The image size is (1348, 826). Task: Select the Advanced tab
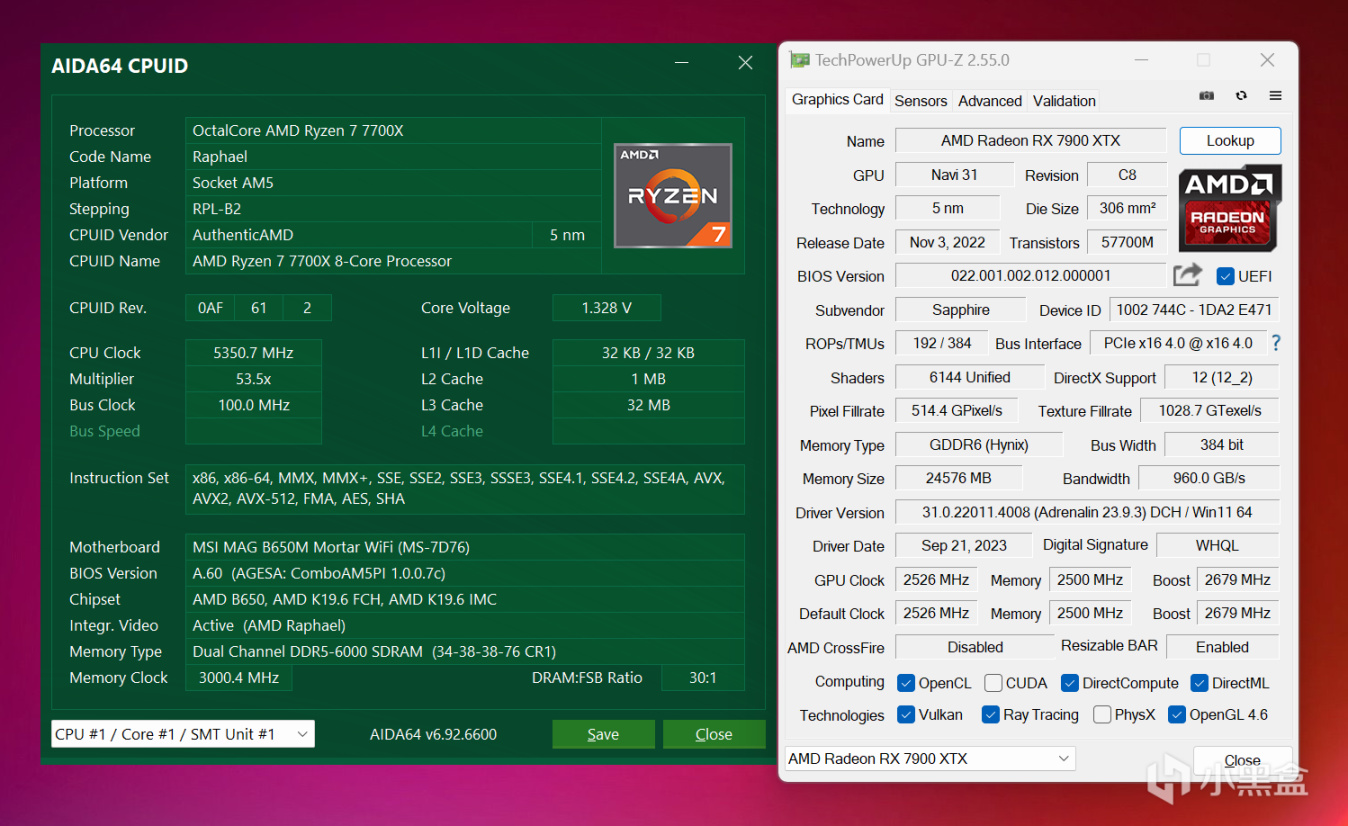[x=990, y=101]
